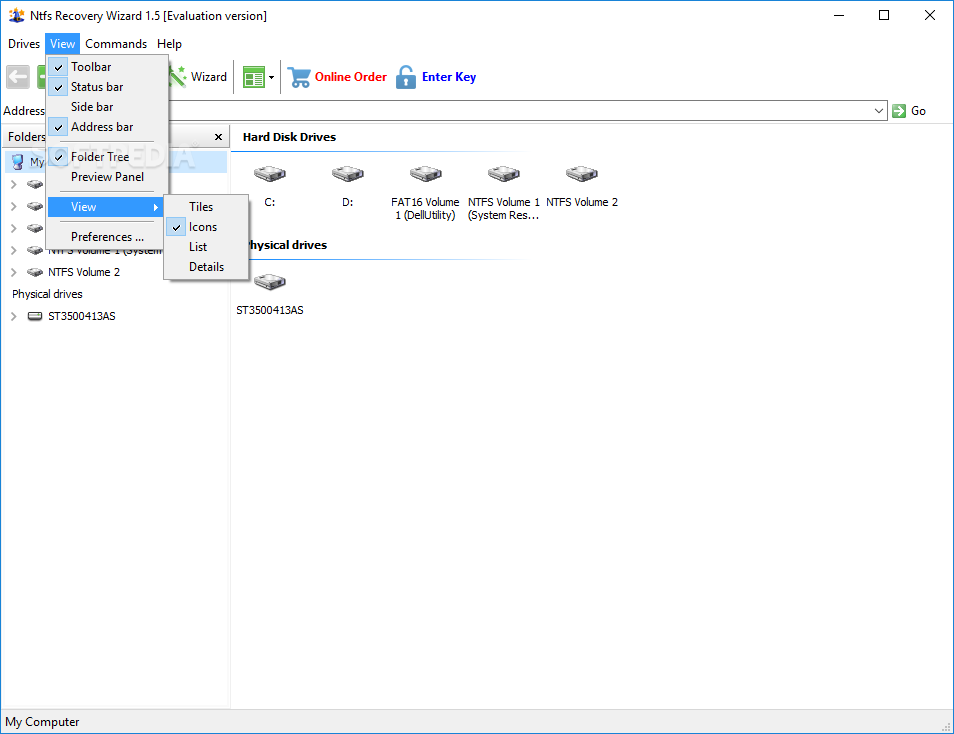Open the Commands menu

(x=116, y=44)
